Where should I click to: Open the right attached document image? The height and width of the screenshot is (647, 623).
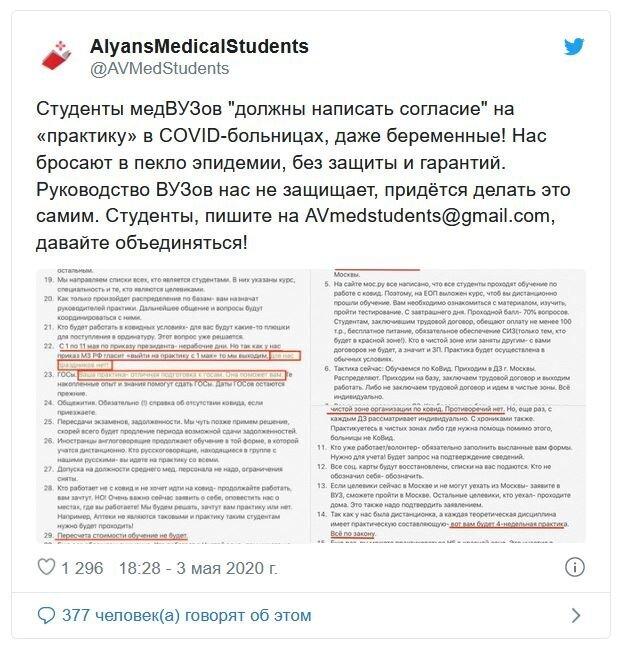(x=448, y=406)
